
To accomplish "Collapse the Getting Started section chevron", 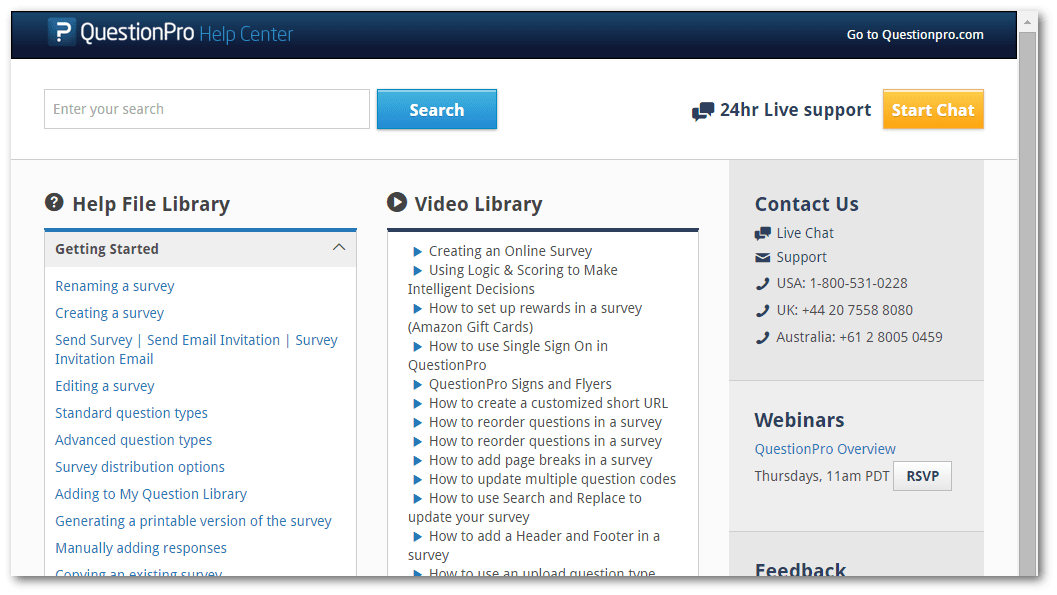I will [x=338, y=248].
